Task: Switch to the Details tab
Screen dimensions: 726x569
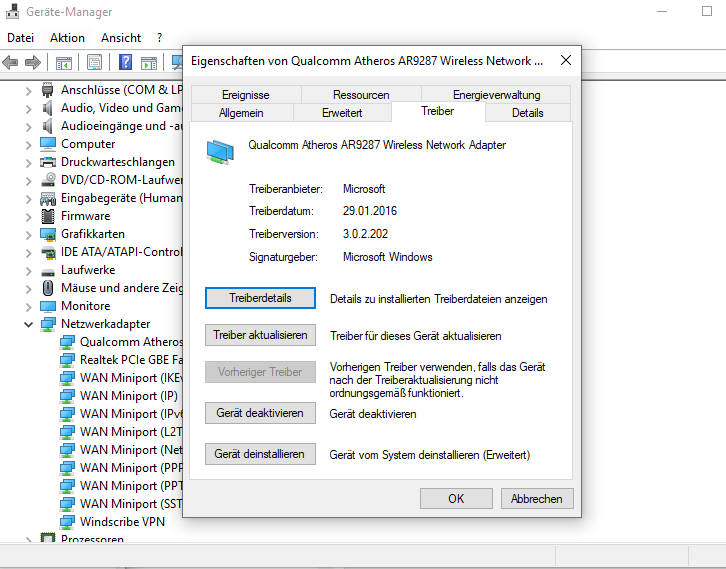Action: [527, 113]
